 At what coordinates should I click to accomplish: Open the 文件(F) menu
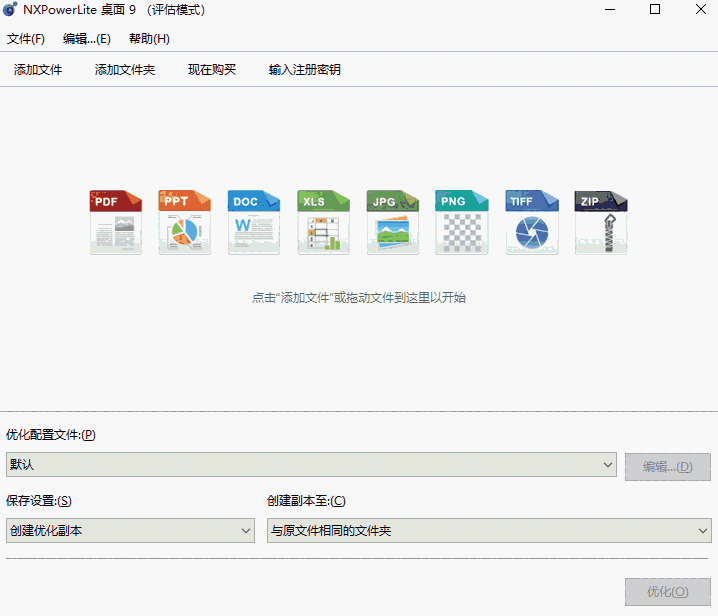click(26, 39)
